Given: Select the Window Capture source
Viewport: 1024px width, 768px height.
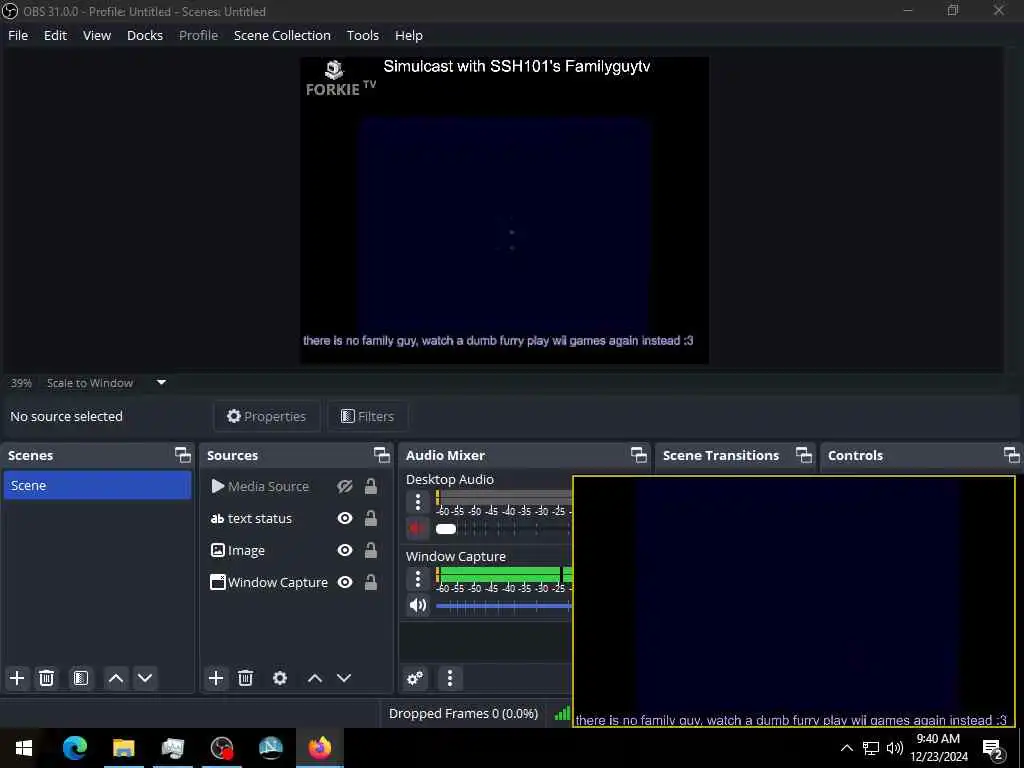Looking at the screenshot, I should [277, 583].
